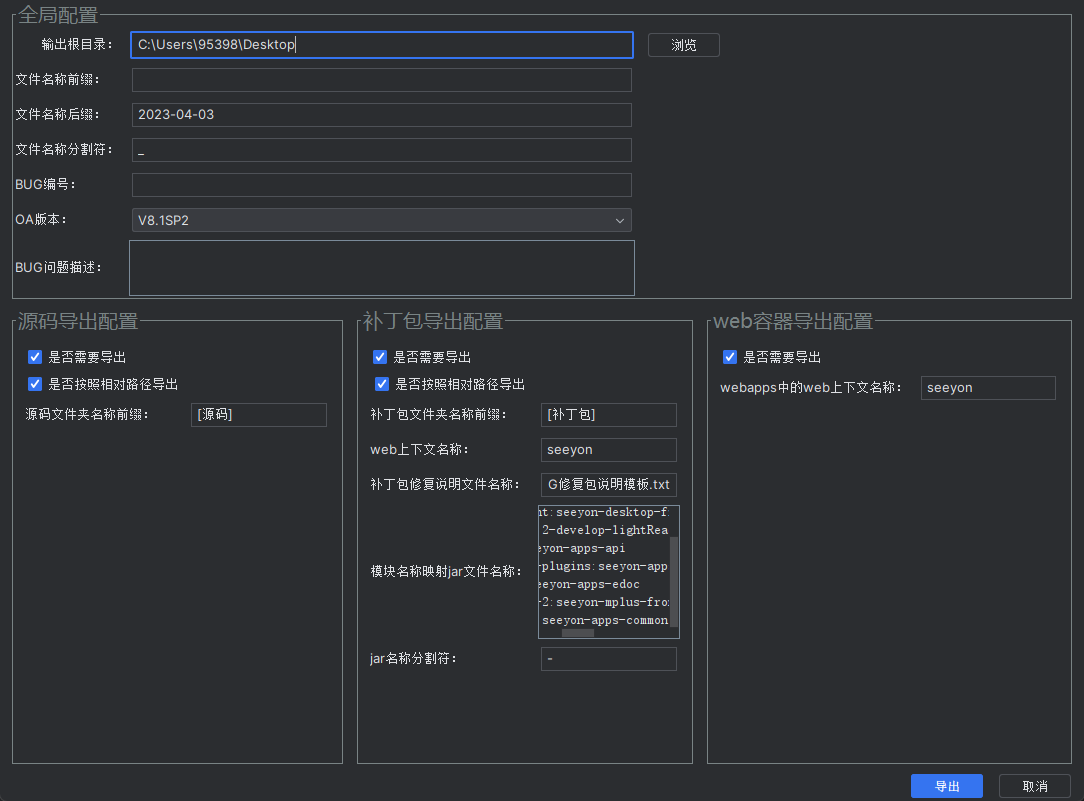This screenshot has width=1084, height=801.
Task: Click the 导出 export button
Action: (x=946, y=786)
